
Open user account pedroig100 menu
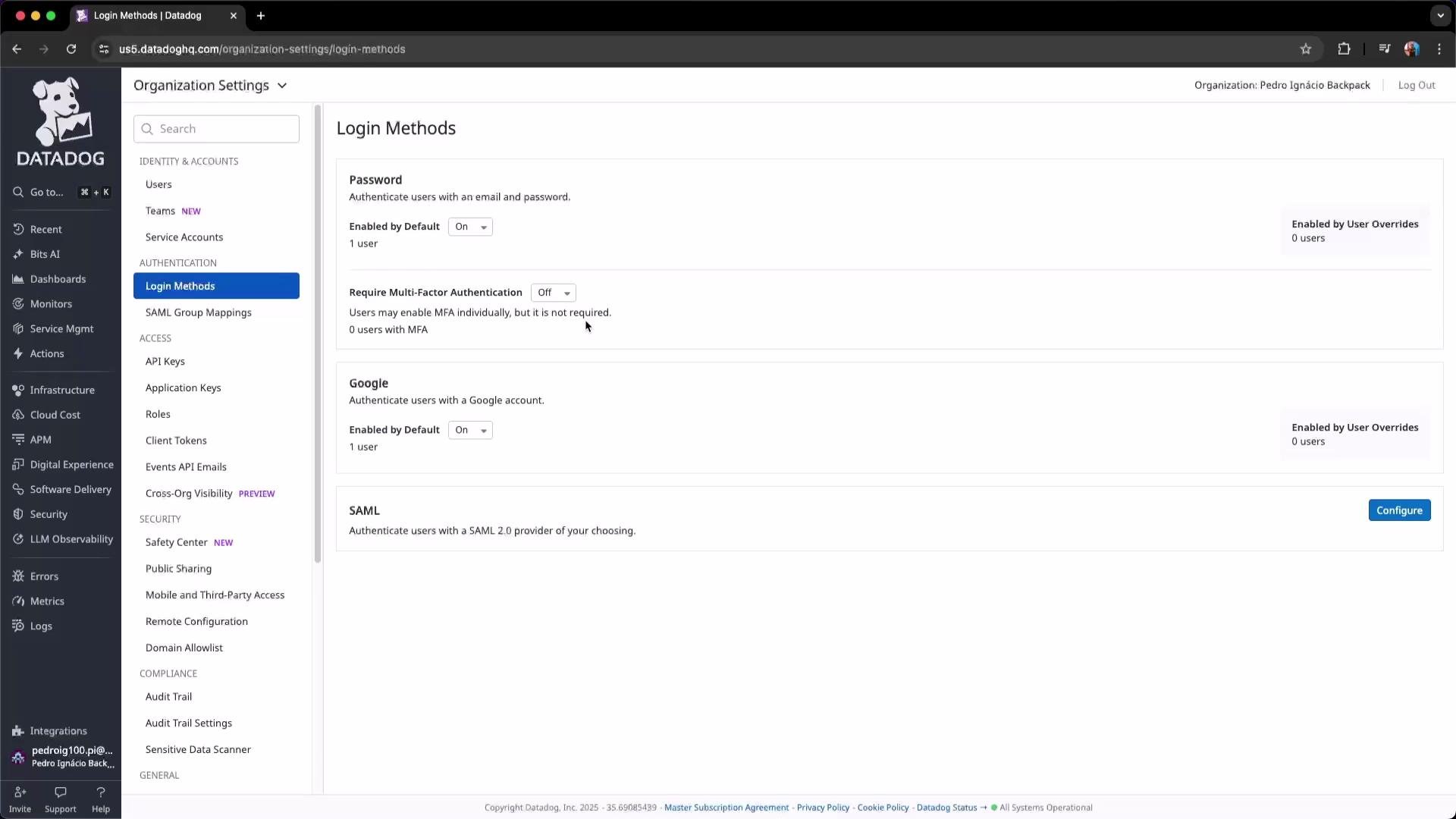(x=64, y=757)
